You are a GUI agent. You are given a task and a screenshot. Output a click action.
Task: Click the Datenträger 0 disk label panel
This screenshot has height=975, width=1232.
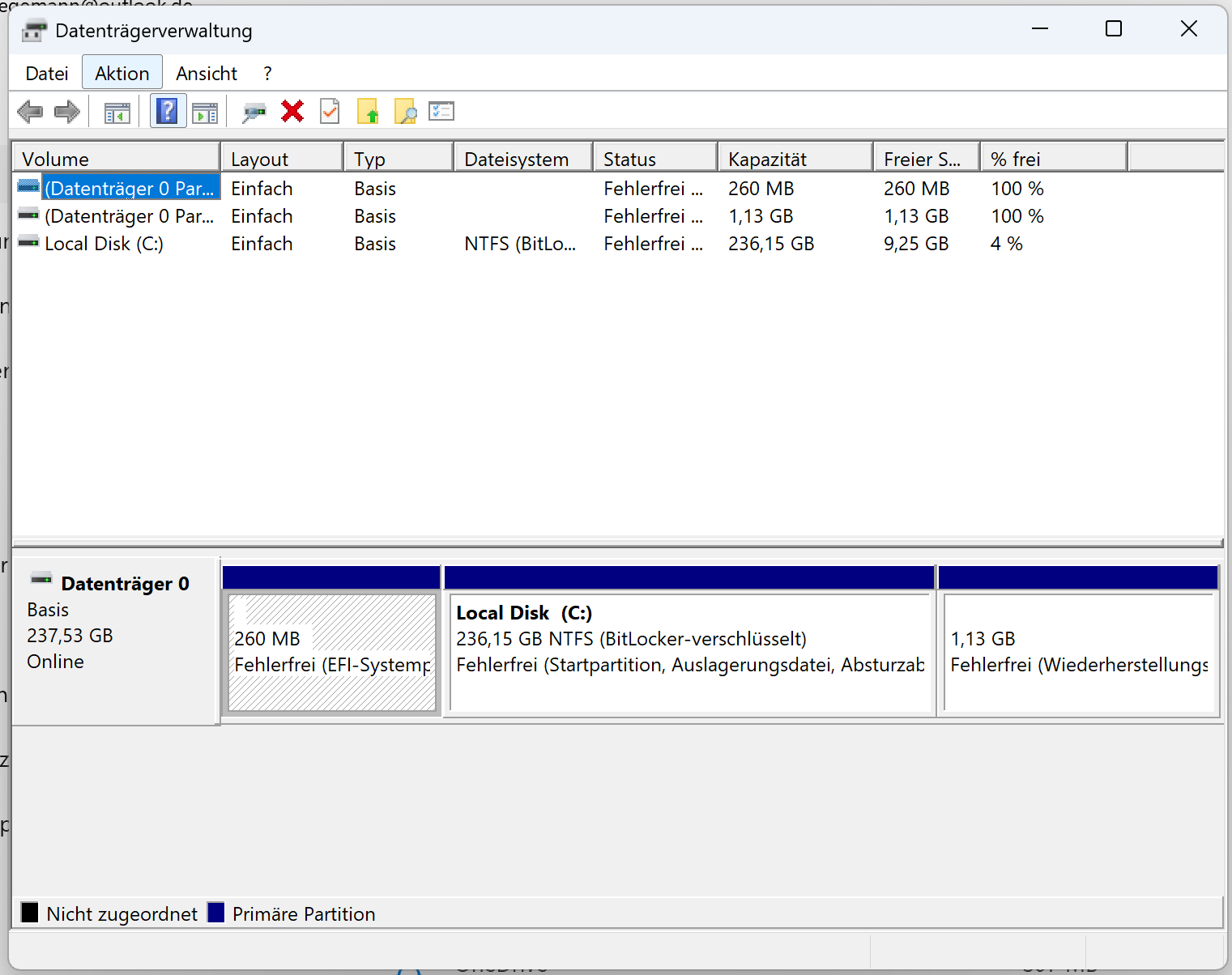coord(115,641)
